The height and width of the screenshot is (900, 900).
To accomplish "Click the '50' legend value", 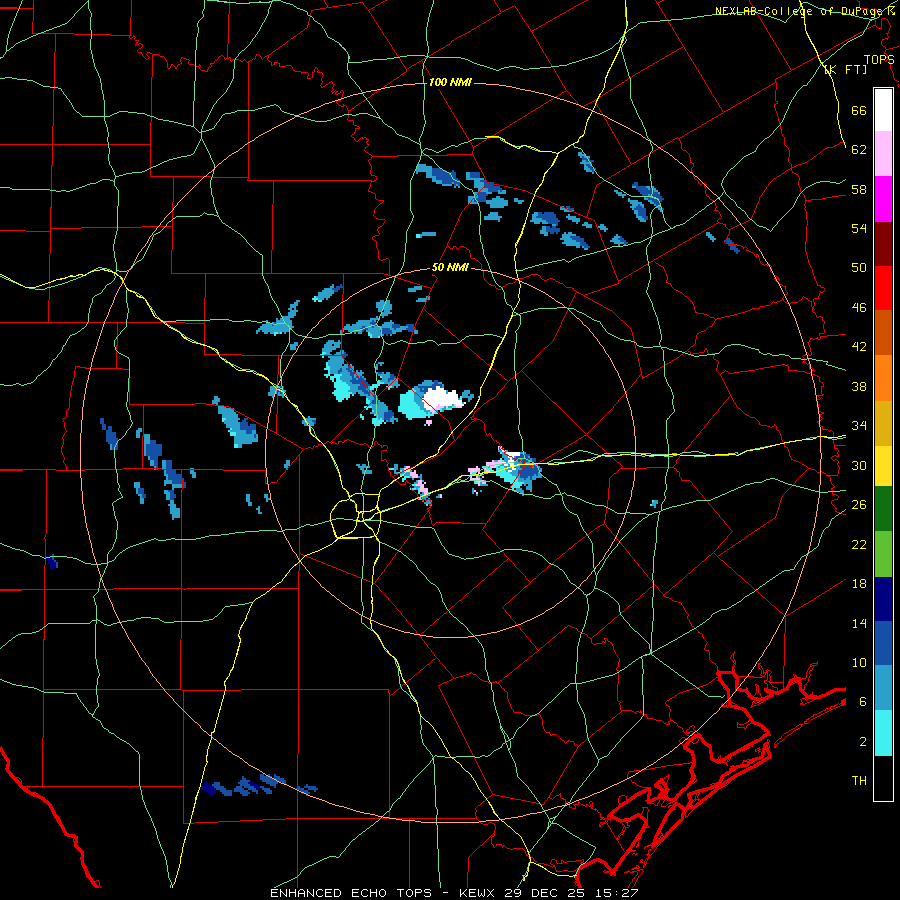I will [x=859, y=267].
